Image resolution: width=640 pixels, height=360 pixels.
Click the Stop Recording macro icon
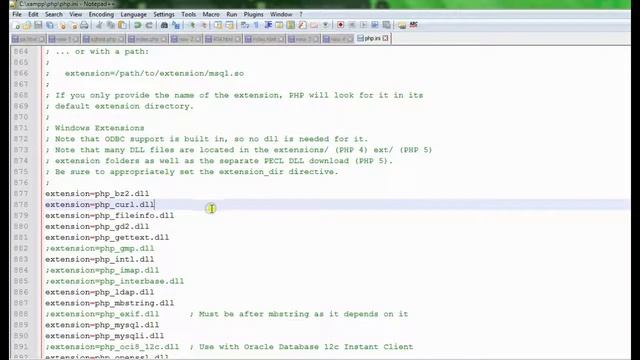(x=352, y=25)
